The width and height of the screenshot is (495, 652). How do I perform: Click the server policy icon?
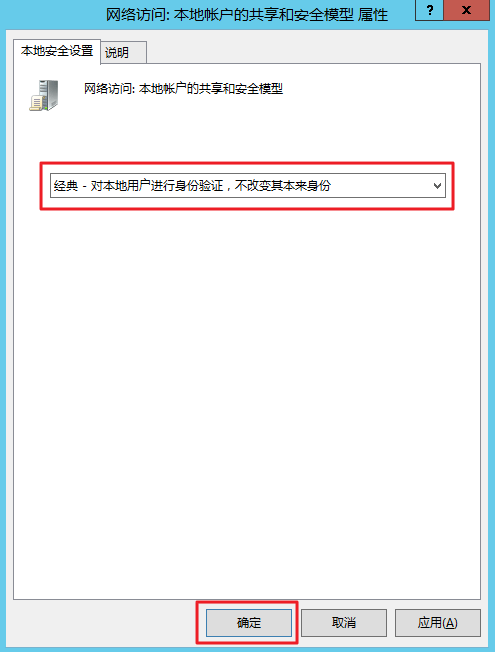44,95
